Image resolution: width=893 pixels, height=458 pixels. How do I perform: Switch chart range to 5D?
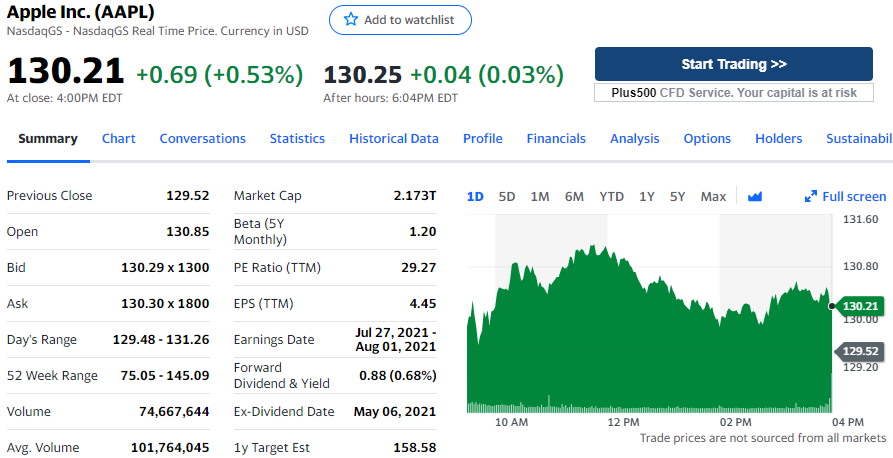point(507,196)
